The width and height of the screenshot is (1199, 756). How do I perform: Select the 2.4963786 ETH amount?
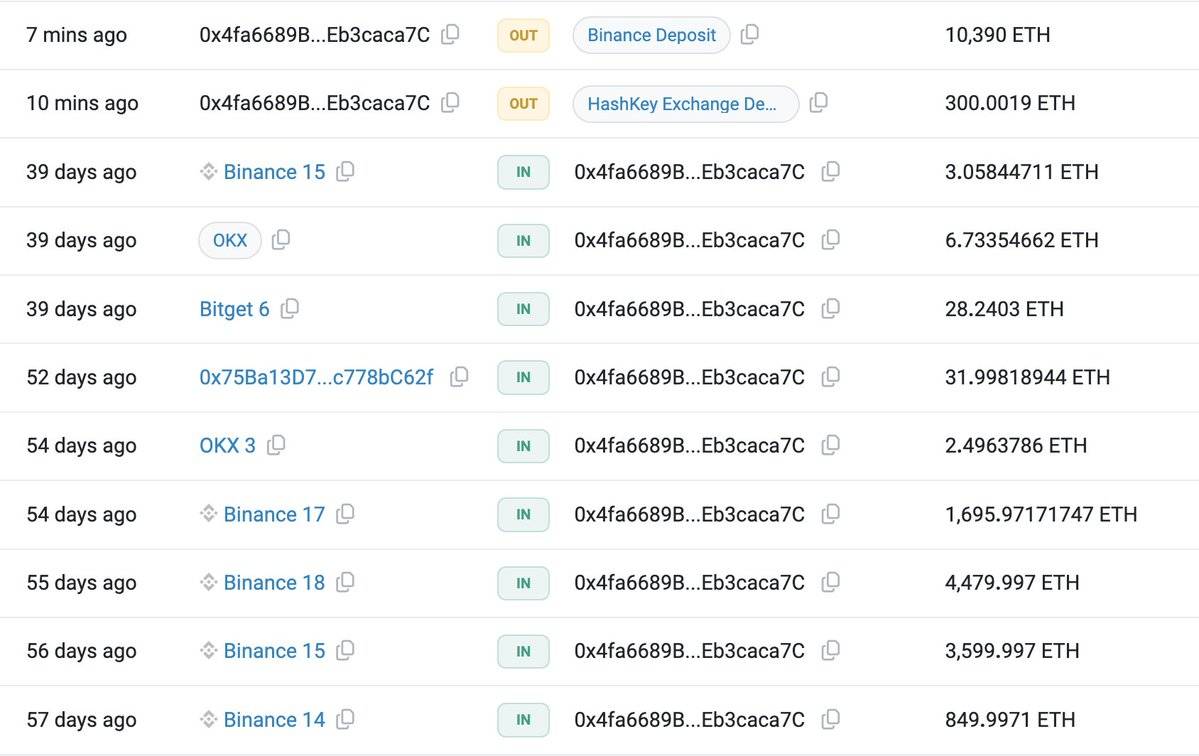pos(1015,446)
